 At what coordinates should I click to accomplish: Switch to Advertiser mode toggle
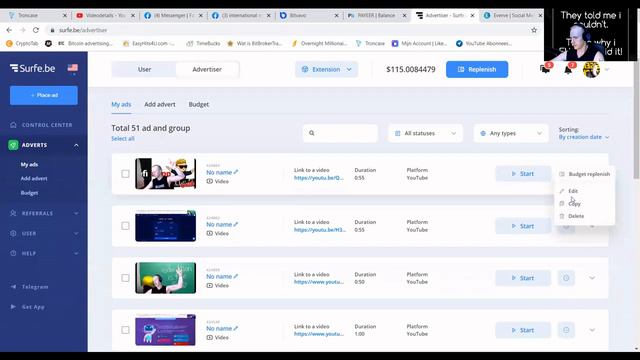[x=207, y=69]
